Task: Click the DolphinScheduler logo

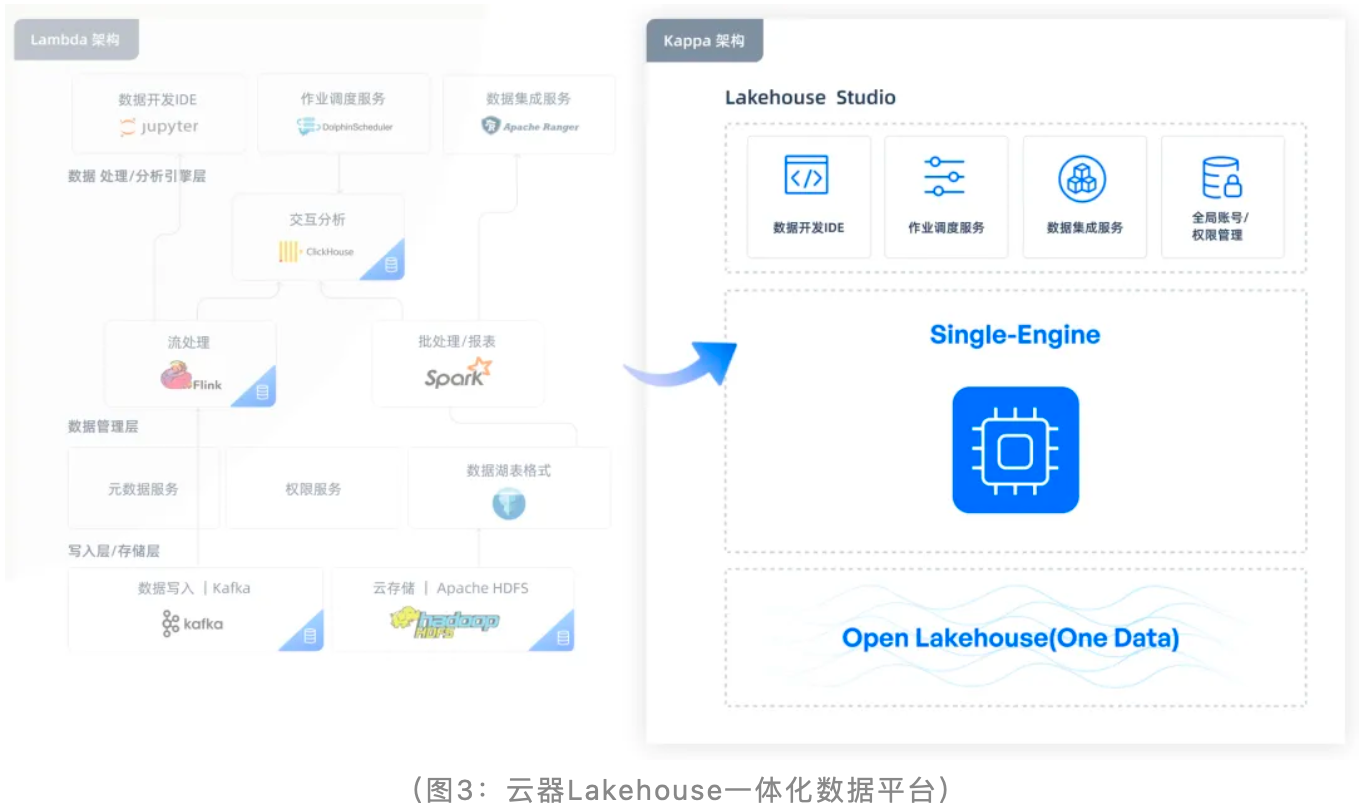Action: tap(344, 127)
